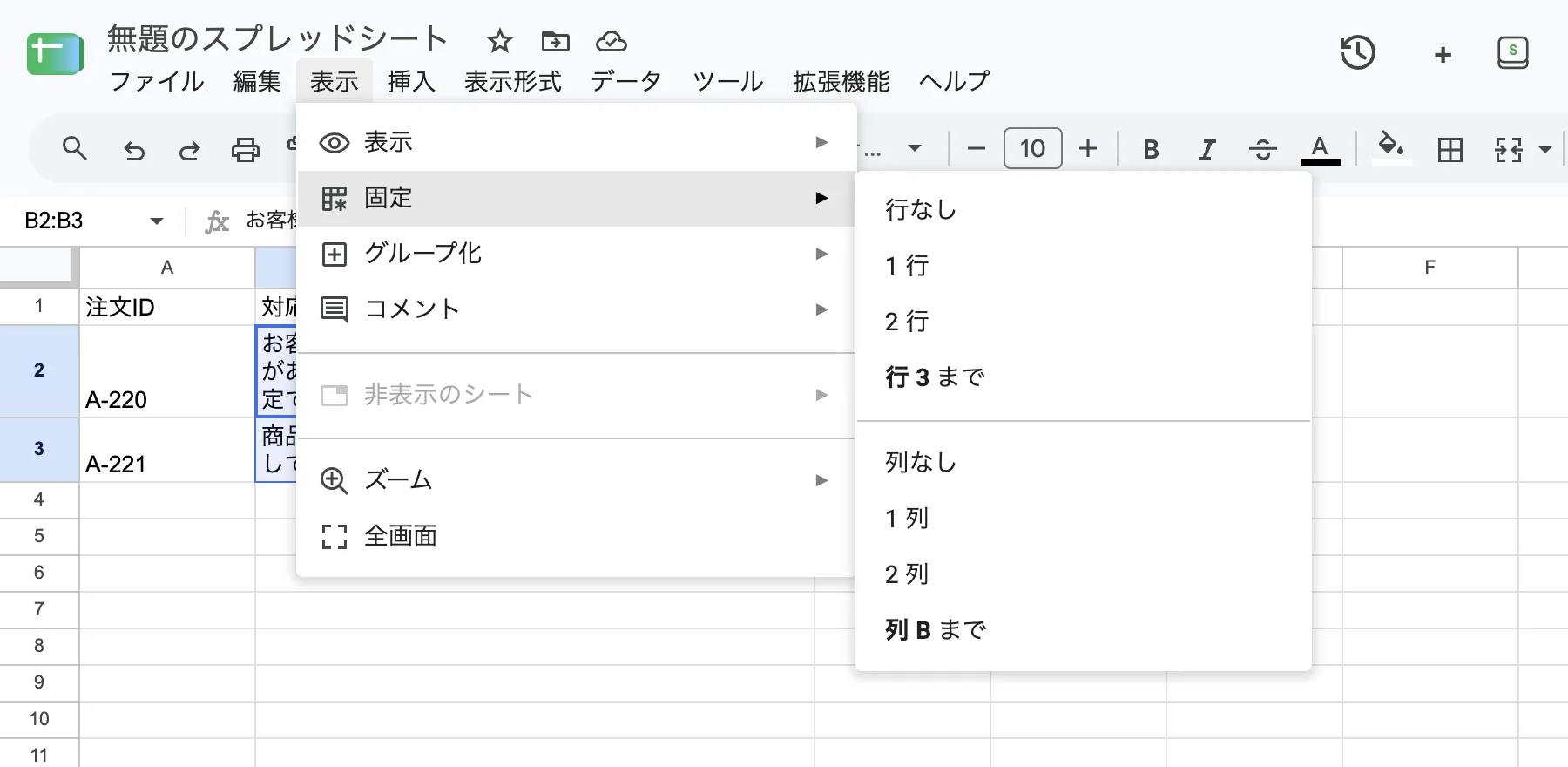
Task: Open the borders tool
Action: pos(1450,150)
